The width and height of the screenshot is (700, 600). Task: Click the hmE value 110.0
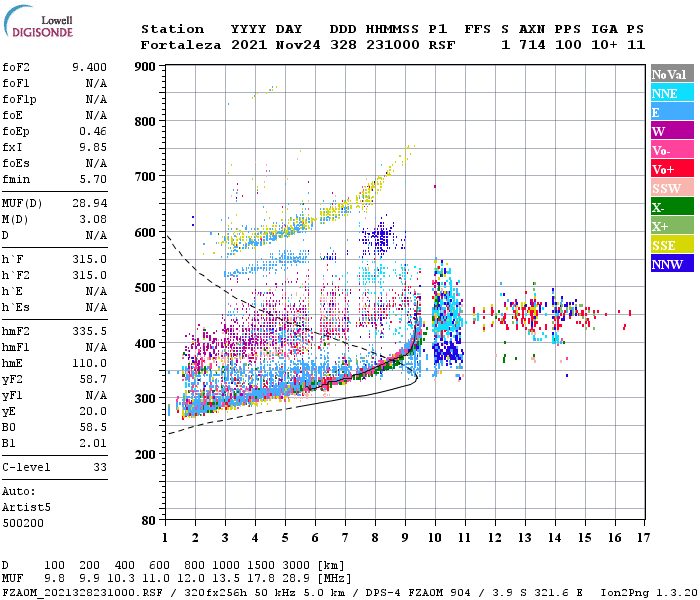(x=89, y=363)
